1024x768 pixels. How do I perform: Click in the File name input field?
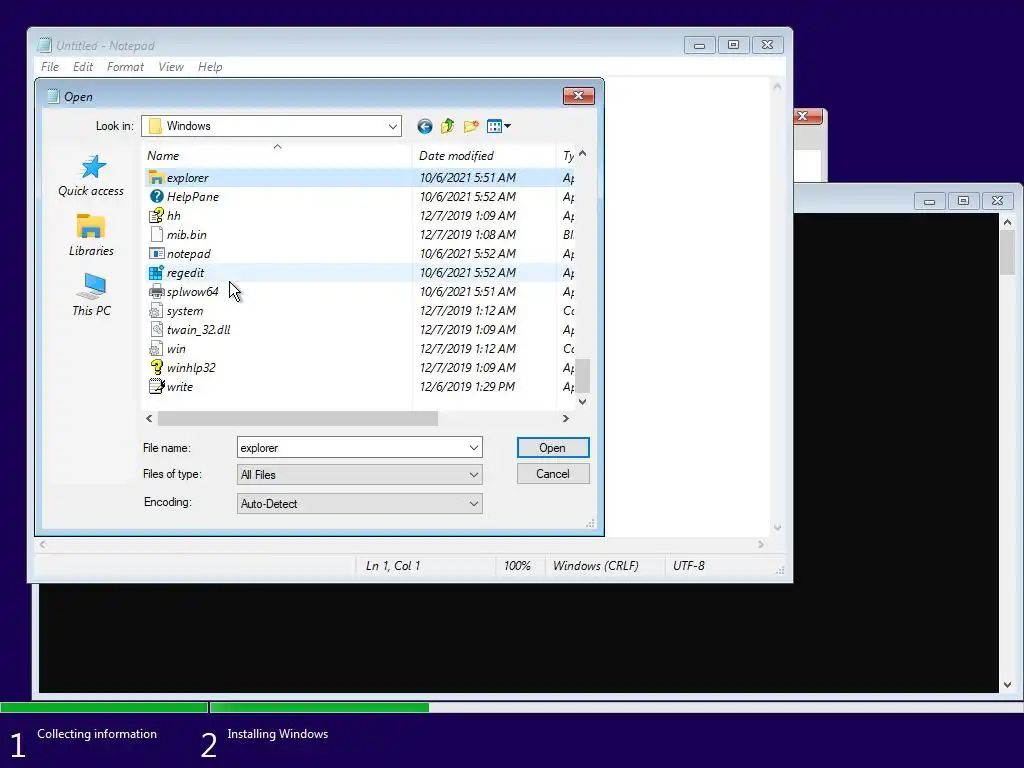click(351, 448)
